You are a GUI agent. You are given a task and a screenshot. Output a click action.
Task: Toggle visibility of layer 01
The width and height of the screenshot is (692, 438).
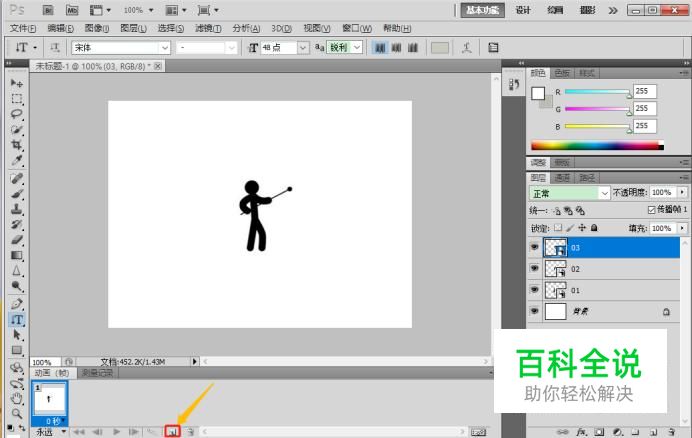[534, 290]
